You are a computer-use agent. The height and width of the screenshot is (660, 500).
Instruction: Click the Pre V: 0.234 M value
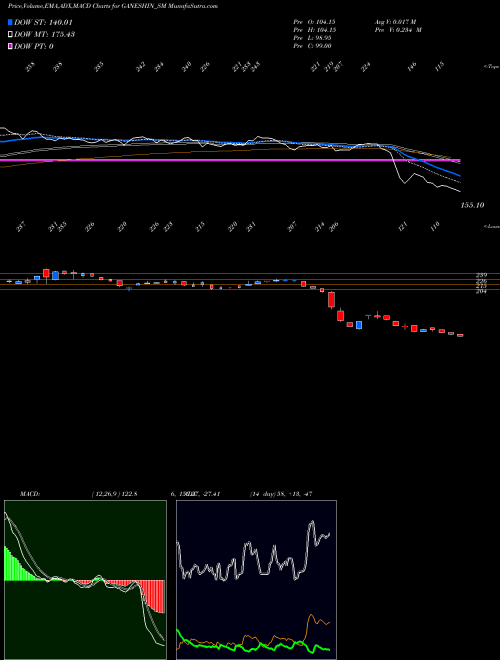(398, 30)
